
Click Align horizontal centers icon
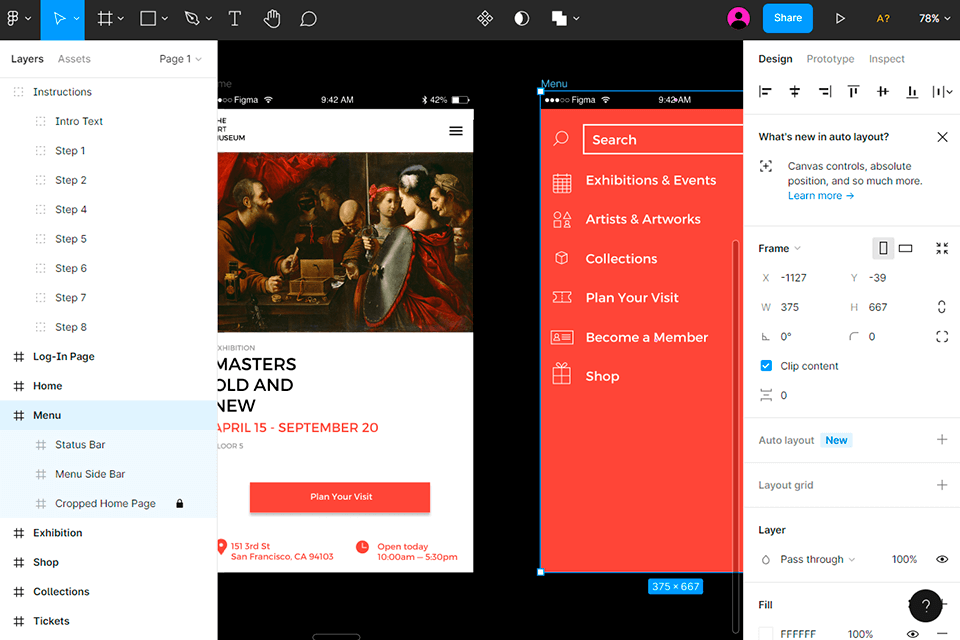[x=795, y=92]
